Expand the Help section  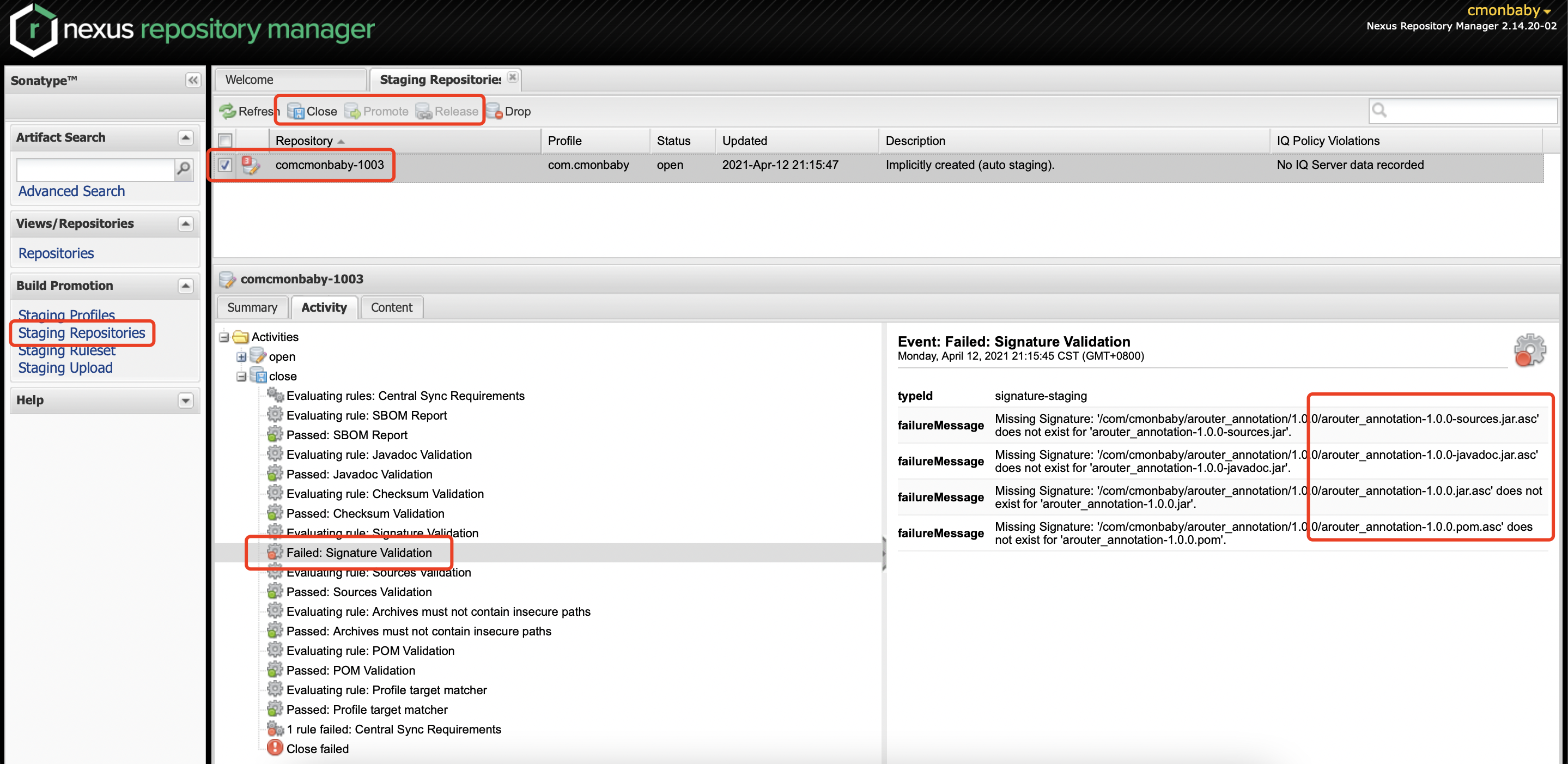pyautogui.click(x=186, y=400)
